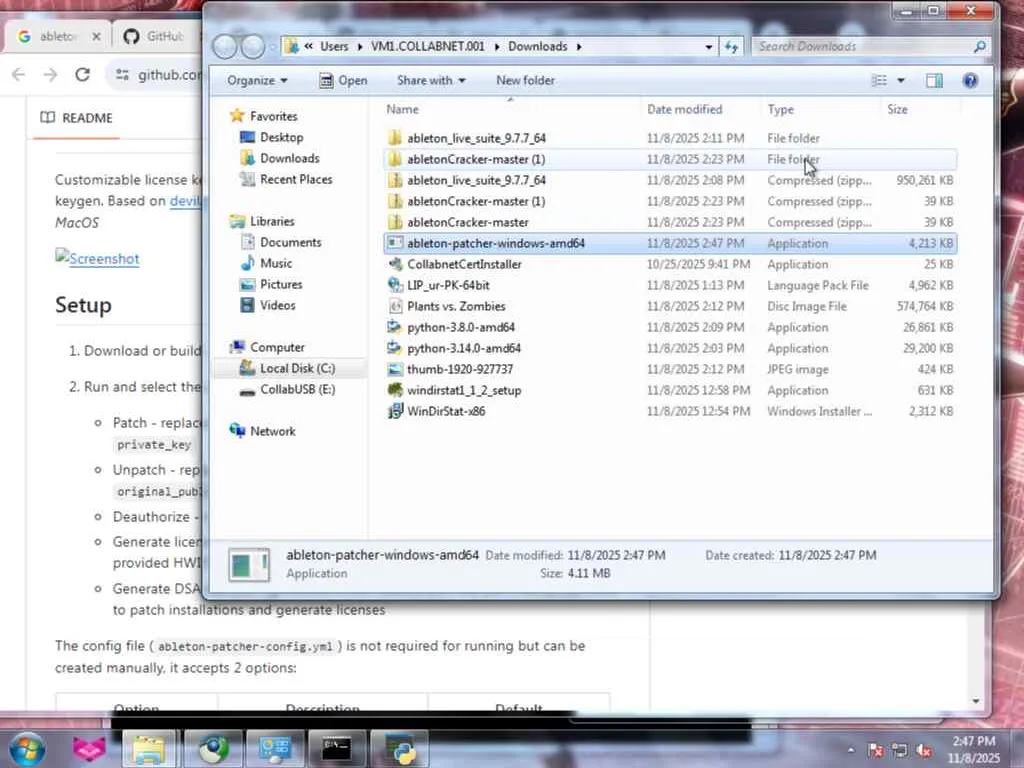Image resolution: width=1024 pixels, height=768 pixels.
Task: Click the Forward navigation button in Explorer
Action: click(253, 46)
